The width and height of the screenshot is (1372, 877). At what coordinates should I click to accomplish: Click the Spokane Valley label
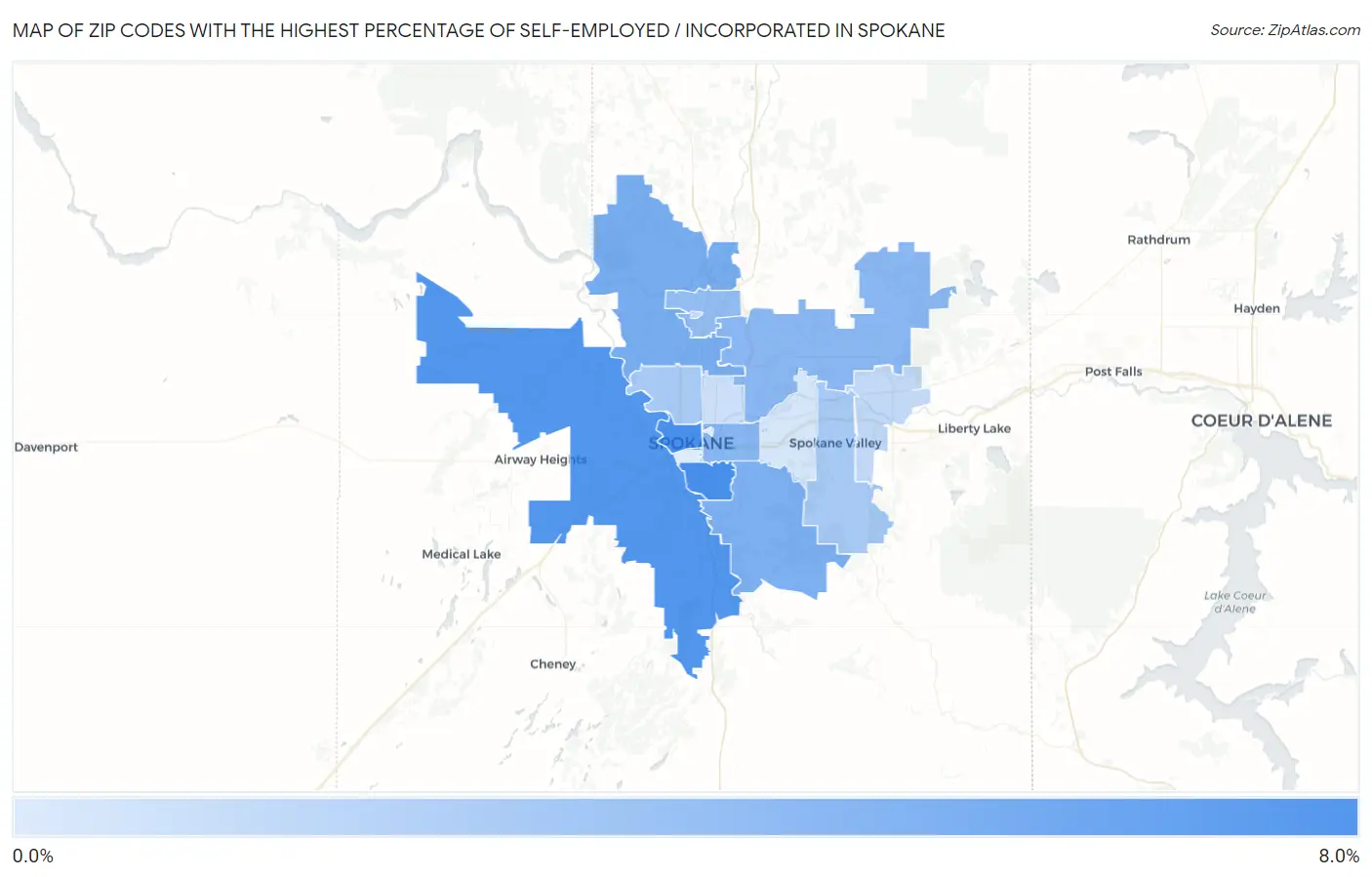click(x=835, y=443)
